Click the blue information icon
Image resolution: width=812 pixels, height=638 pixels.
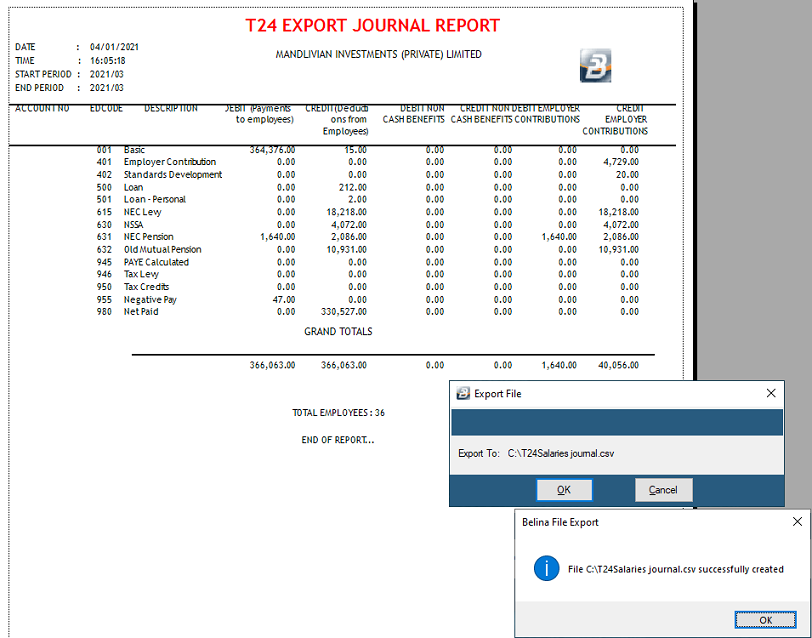546,569
